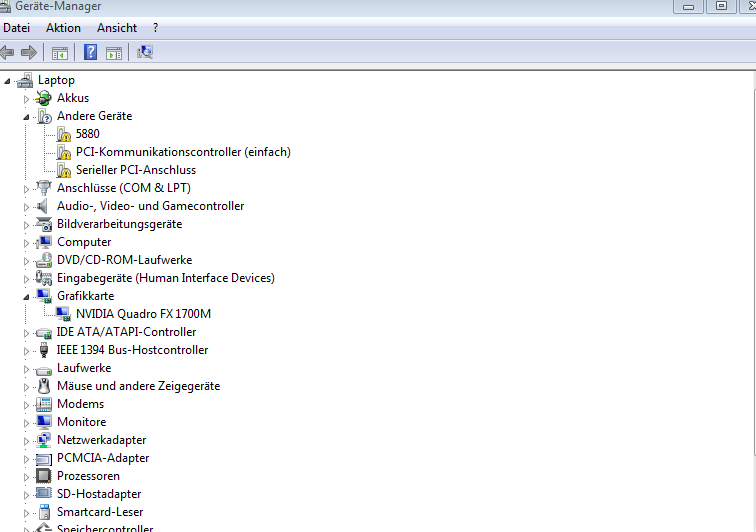Click the Prozessoren chip icon
756x532 pixels.
click(x=44, y=476)
